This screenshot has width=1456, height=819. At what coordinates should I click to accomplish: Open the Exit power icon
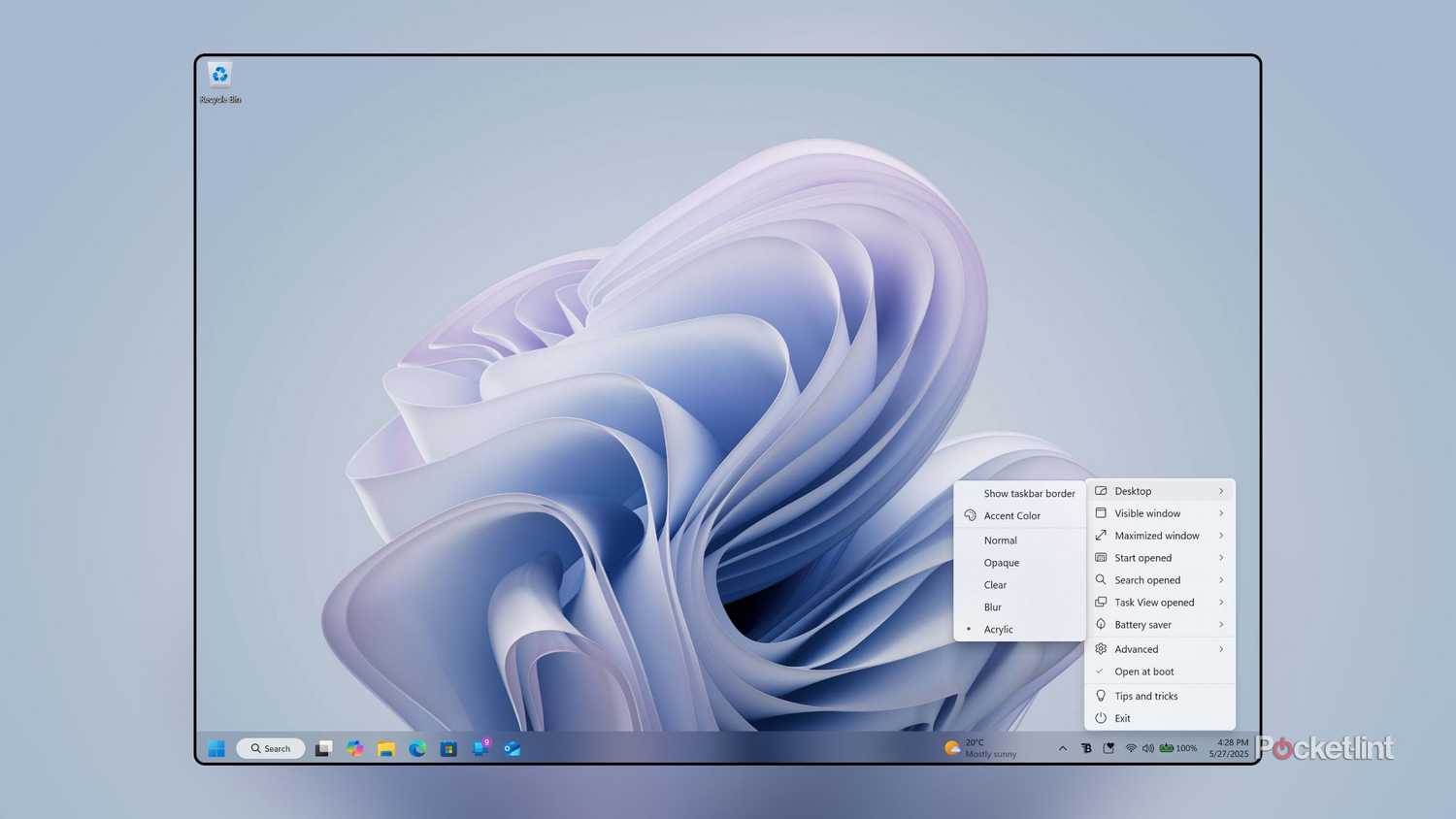(1101, 718)
